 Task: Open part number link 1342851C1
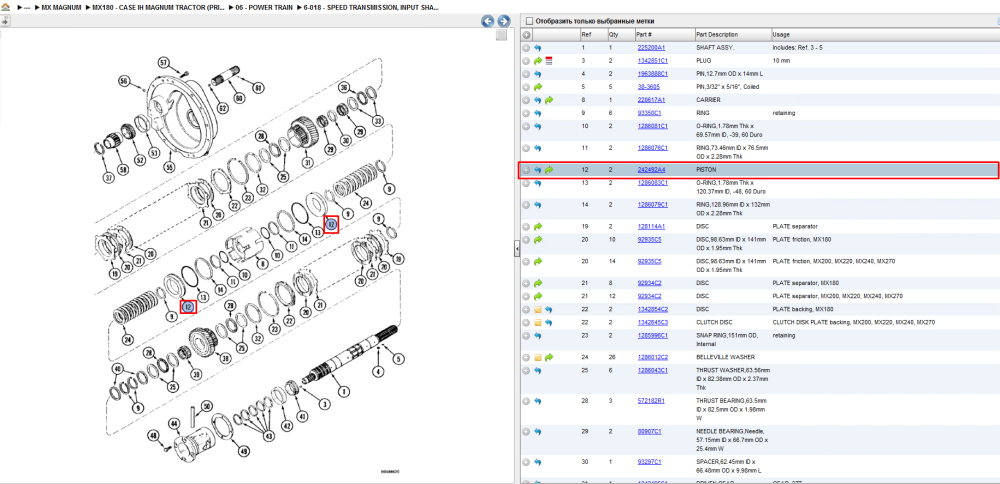[x=651, y=61]
